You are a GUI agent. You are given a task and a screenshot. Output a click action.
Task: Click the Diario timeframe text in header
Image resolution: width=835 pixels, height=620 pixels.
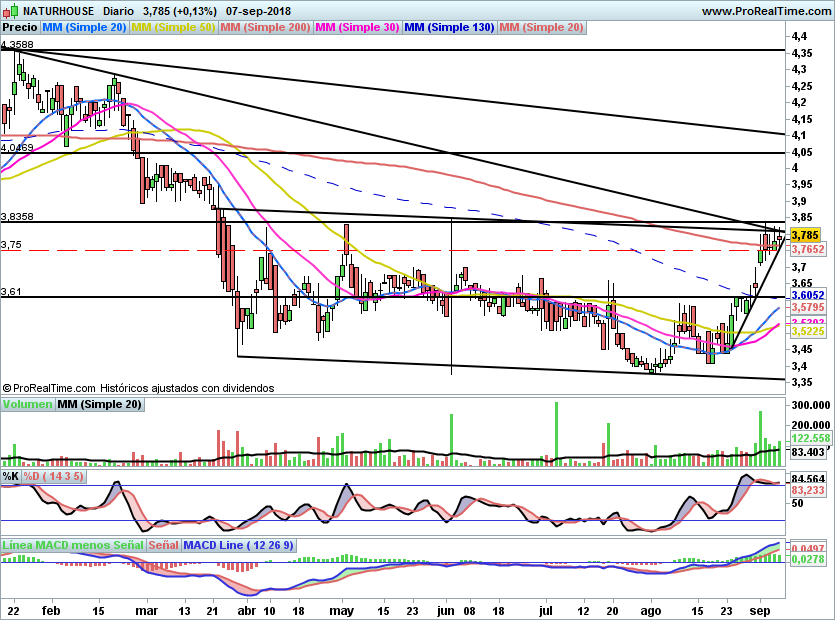[x=120, y=11]
